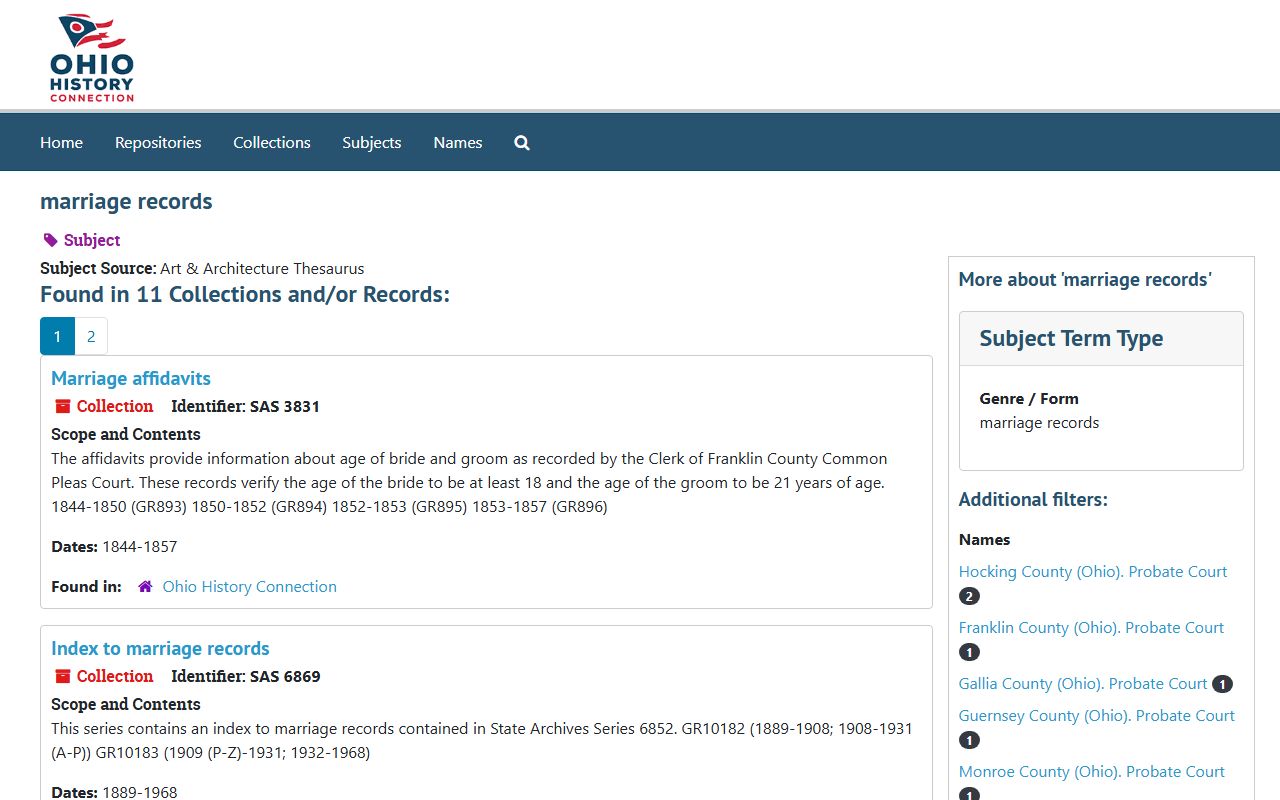Open the Repositories menu item
Screen dimensions: 1280x800
coord(158,143)
